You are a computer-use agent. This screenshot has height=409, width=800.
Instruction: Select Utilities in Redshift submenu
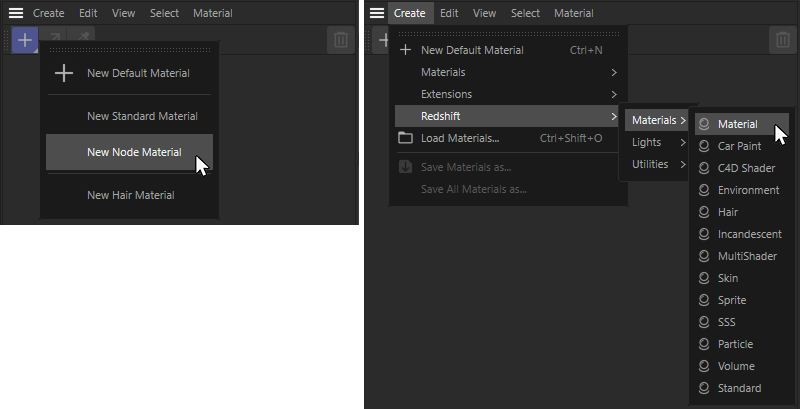tap(656, 164)
